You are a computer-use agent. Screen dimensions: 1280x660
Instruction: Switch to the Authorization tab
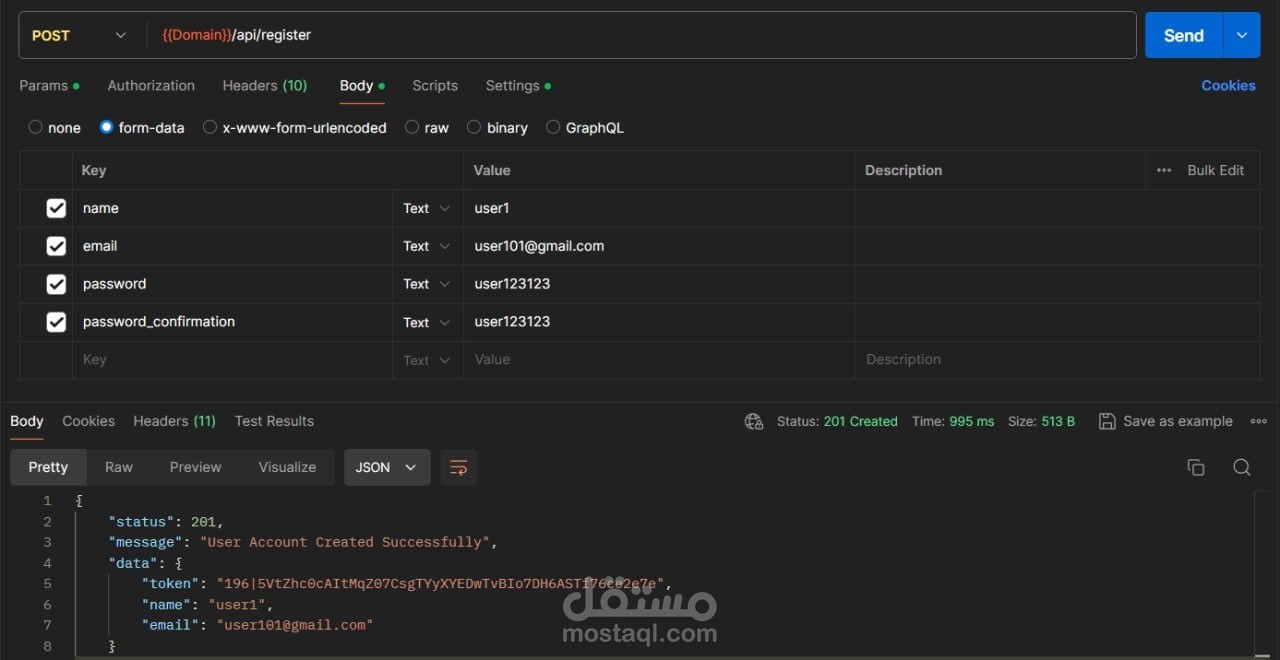pyautogui.click(x=151, y=85)
